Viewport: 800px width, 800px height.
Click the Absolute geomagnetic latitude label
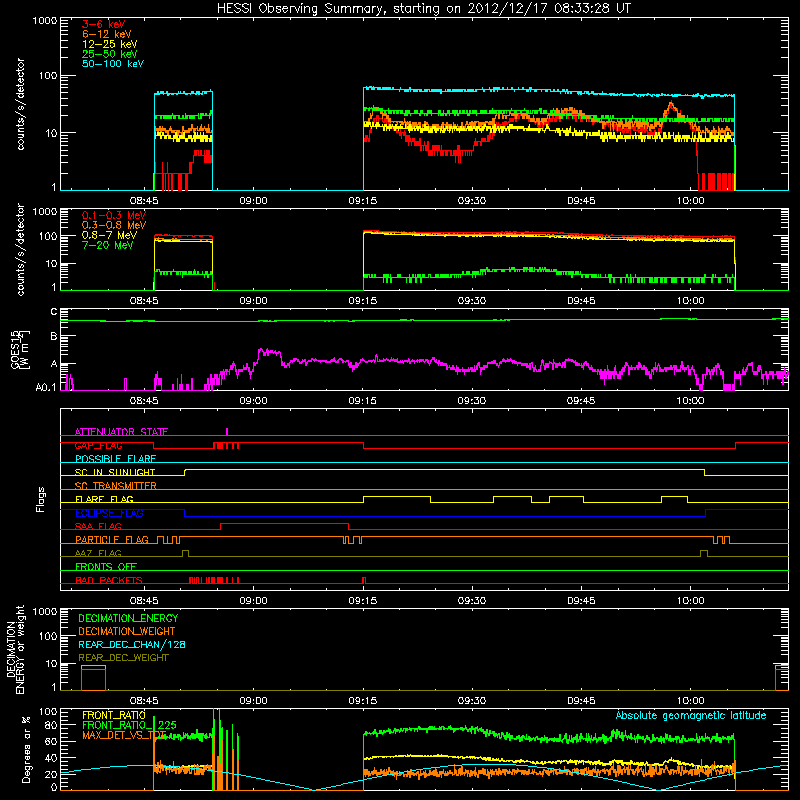click(691, 715)
